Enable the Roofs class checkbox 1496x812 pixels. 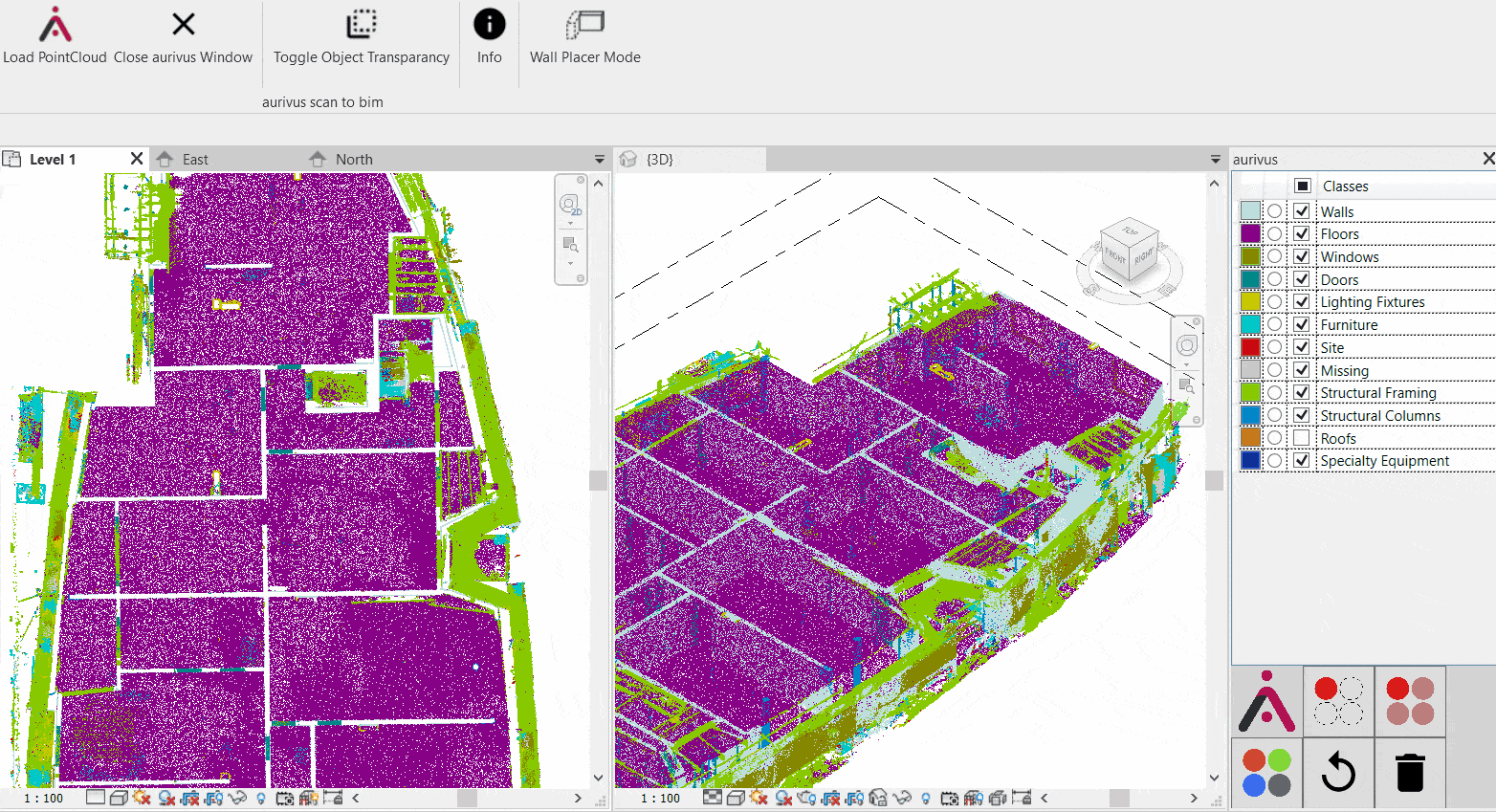1302,438
